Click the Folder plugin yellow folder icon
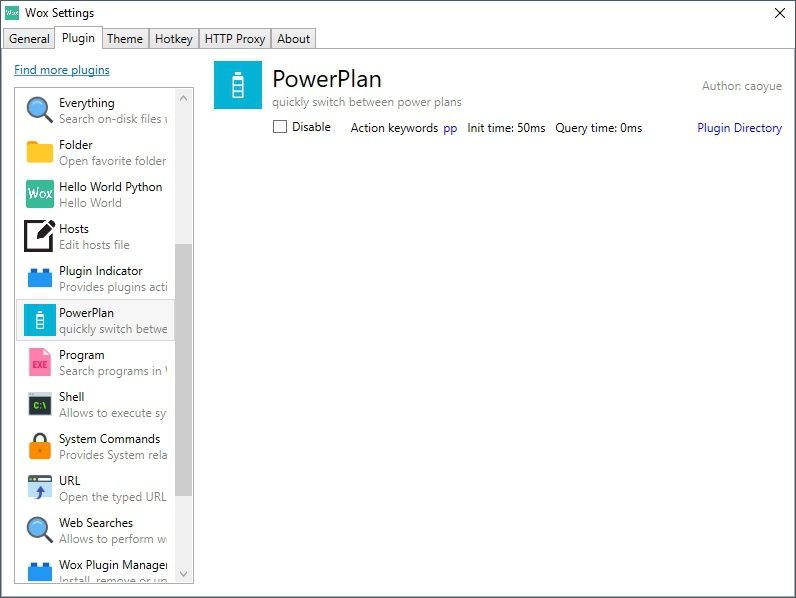This screenshot has width=796, height=598. click(40, 152)
